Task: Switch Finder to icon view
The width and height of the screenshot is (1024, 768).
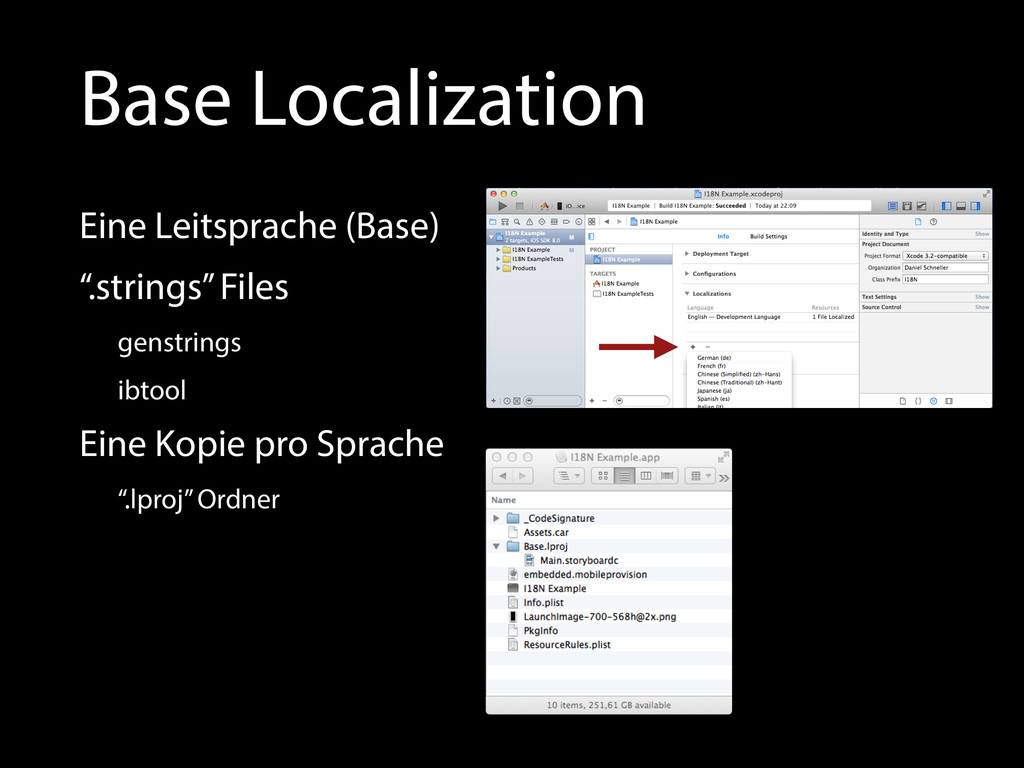Action: click(x=603, y=476)
